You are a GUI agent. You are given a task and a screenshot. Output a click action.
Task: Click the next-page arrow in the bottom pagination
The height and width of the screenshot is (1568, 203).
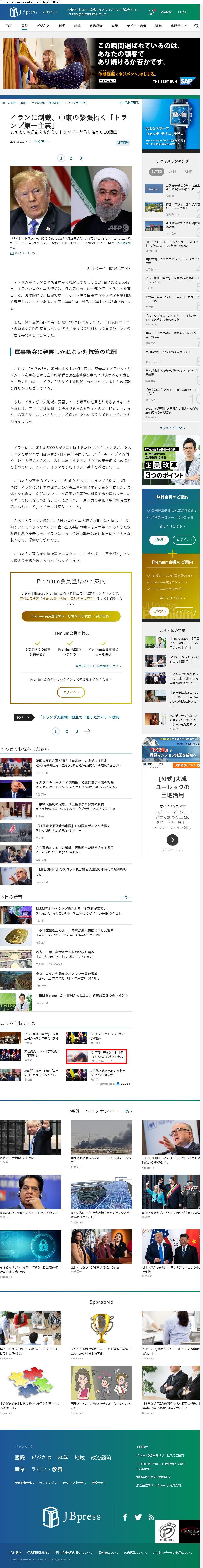87,731
